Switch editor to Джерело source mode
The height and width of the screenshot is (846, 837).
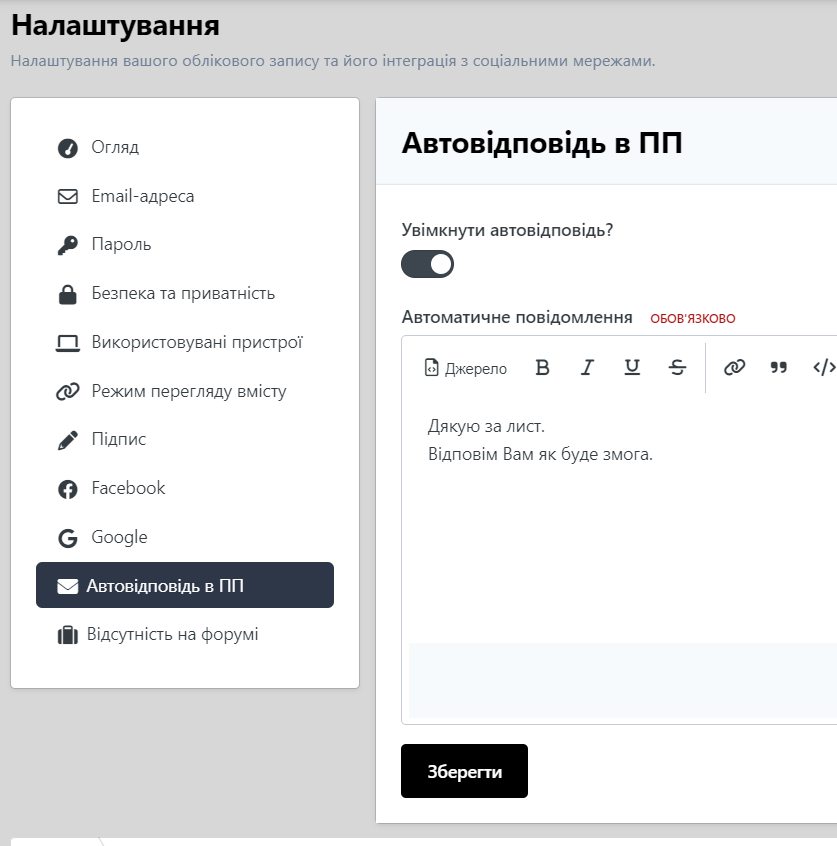click(x=466, y=368)
